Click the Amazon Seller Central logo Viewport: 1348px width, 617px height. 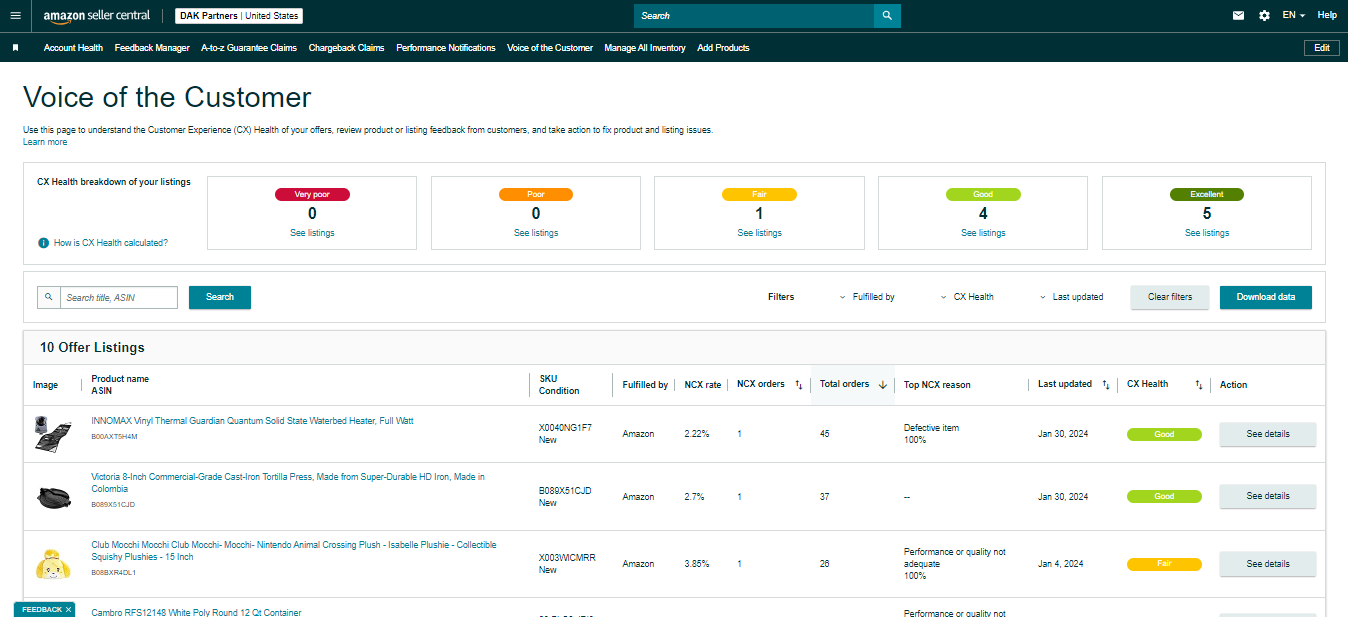[x=97, y=16]
